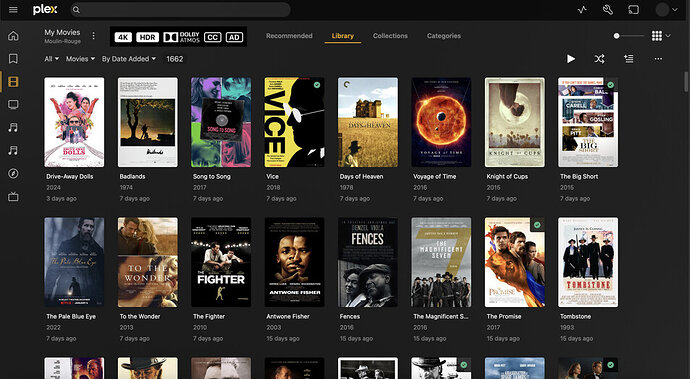Click into the search field
690x379 pixels.
point(180,10)
